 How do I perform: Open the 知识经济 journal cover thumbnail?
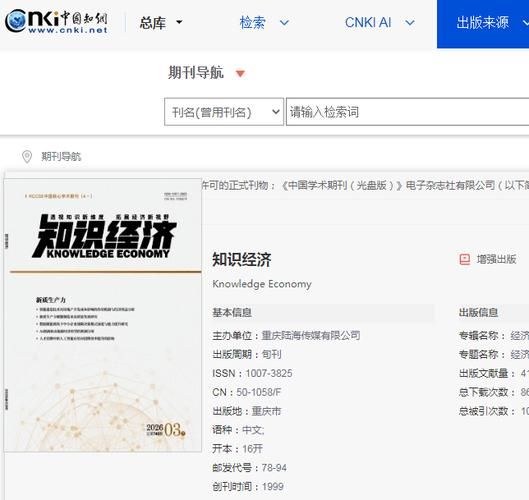[103, 315]
